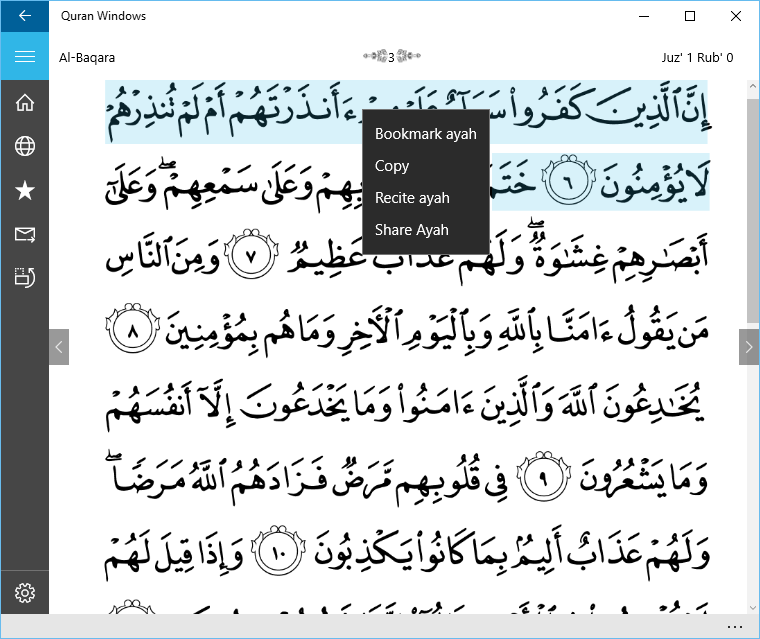Click the Al-Baqara surah title
Viewport: 760px width, 639px height.
[87, 58]
